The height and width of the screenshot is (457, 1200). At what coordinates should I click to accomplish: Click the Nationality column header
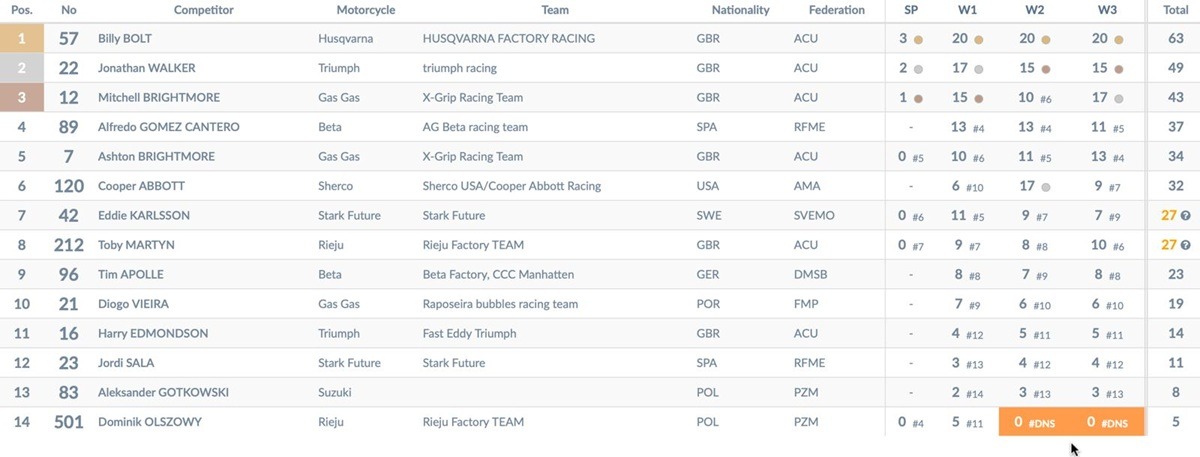tap(740, 10)
